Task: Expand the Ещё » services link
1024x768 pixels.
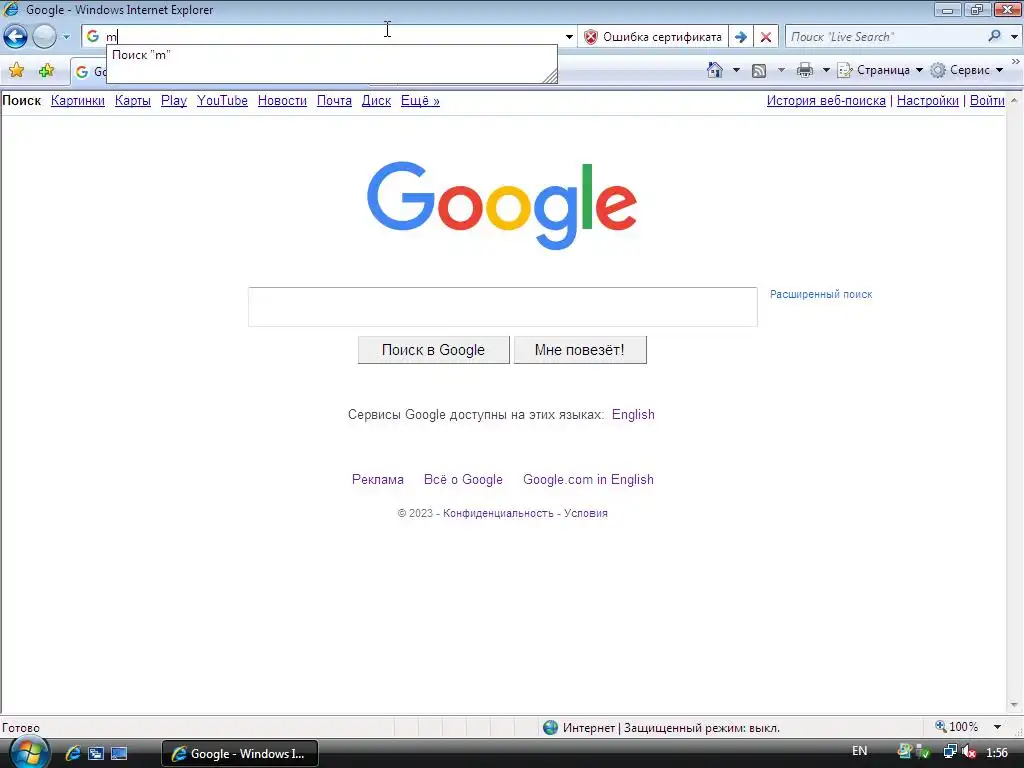Action: click(420, 101)
